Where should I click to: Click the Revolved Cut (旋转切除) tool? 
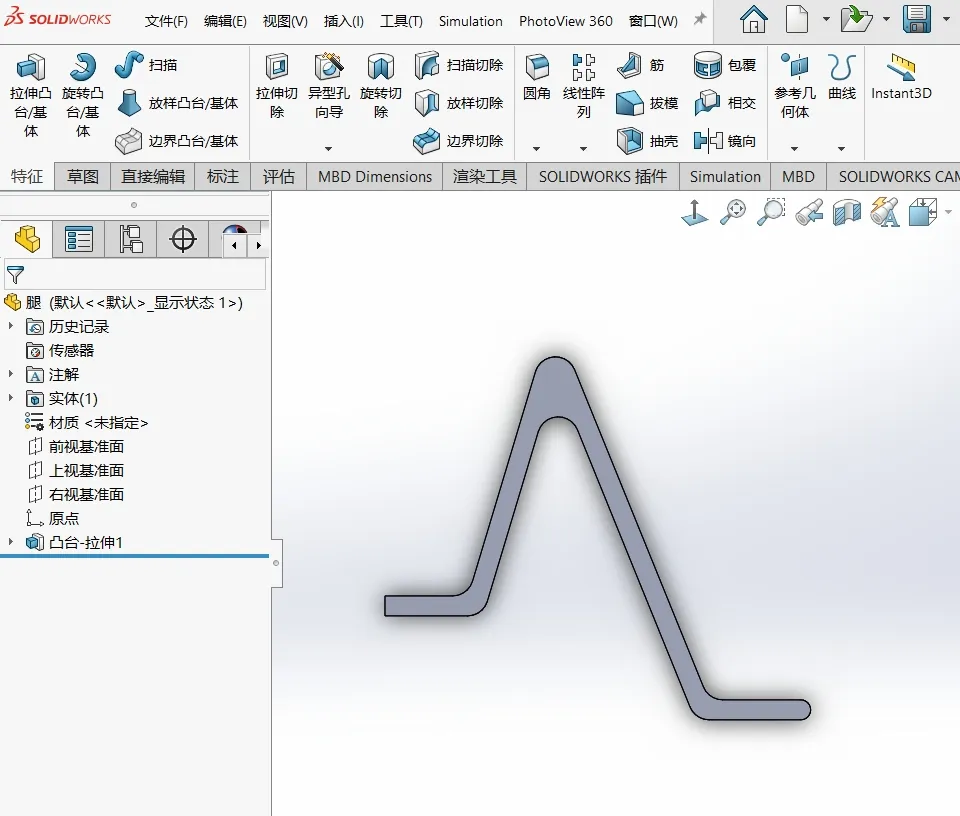[381, 86]
